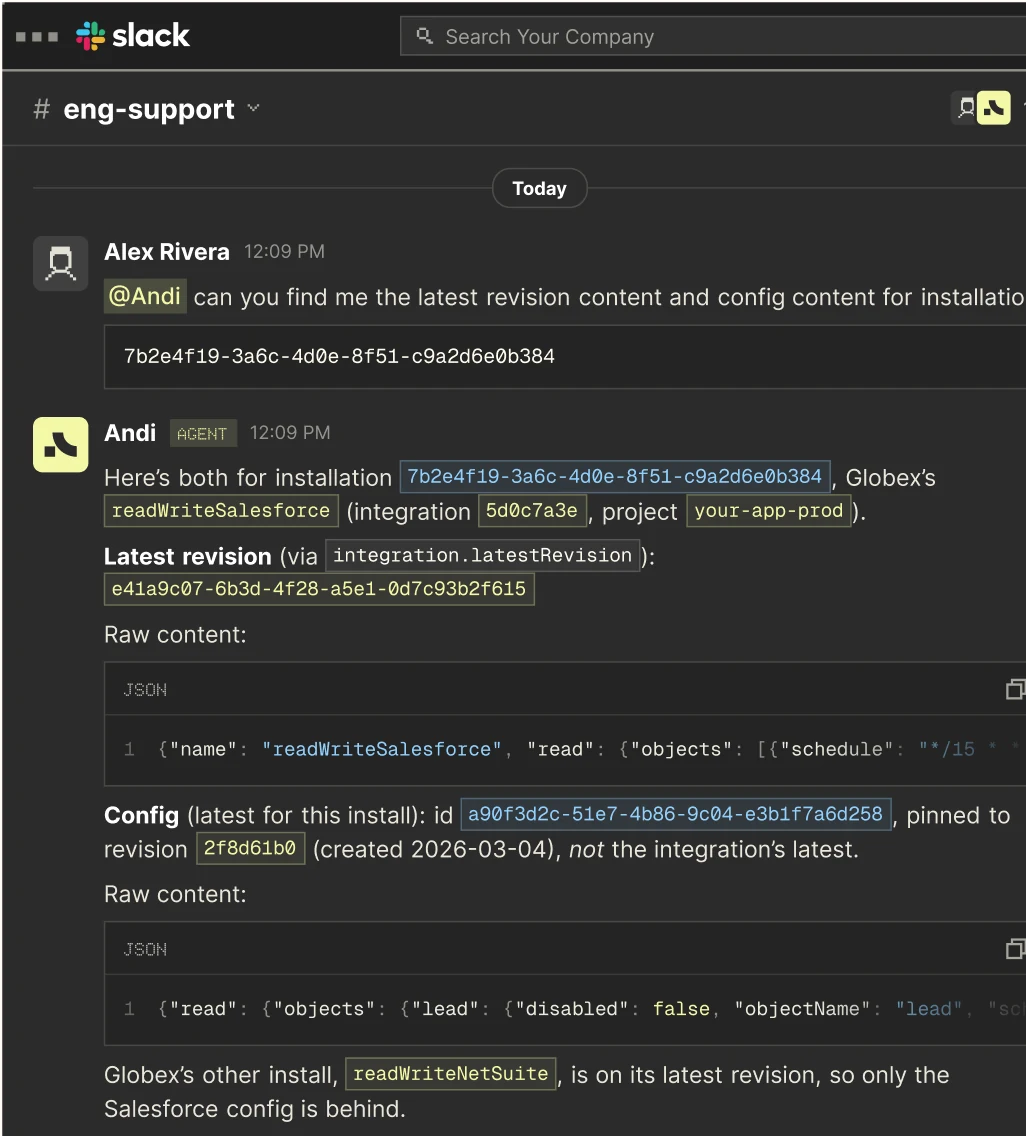
Task: Click the 12:09 PM timestamp on Andi's message
Action: [x=290, y=433]
